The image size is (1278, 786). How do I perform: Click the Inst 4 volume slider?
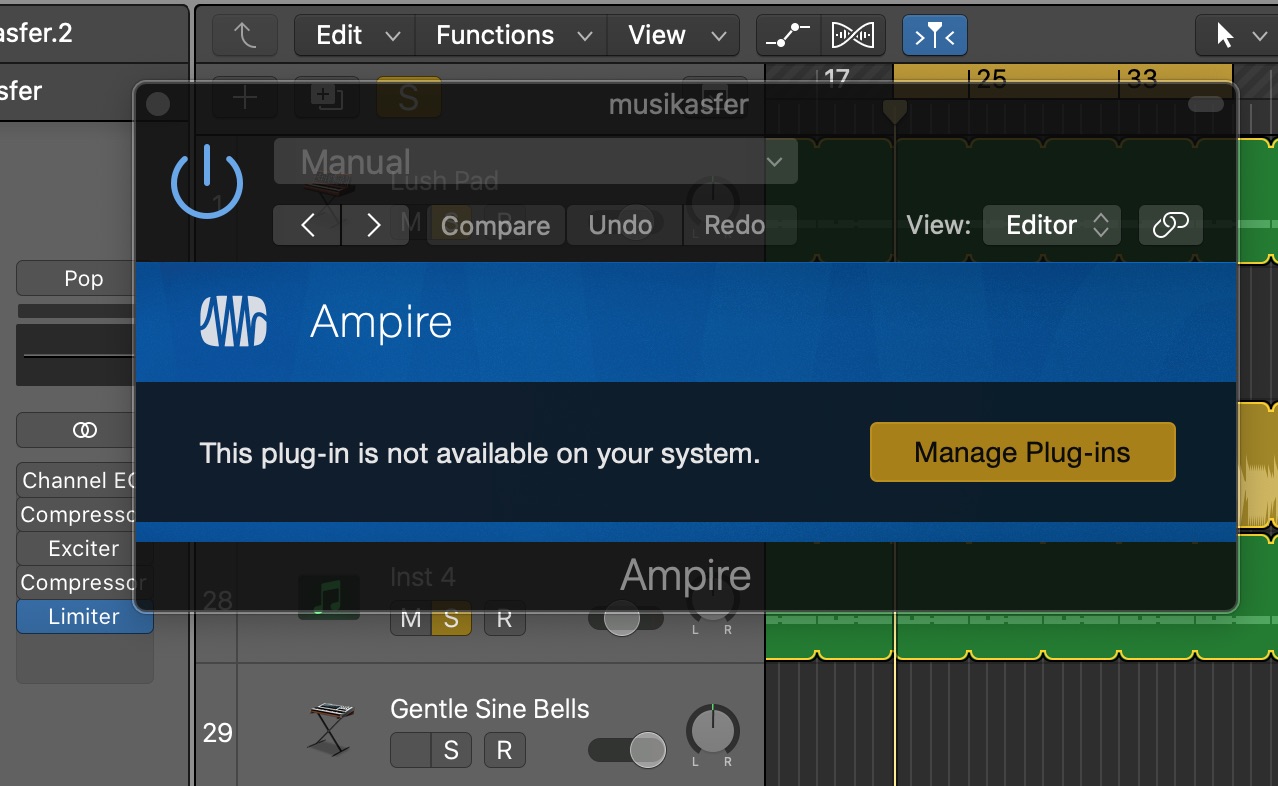(625, 620)
